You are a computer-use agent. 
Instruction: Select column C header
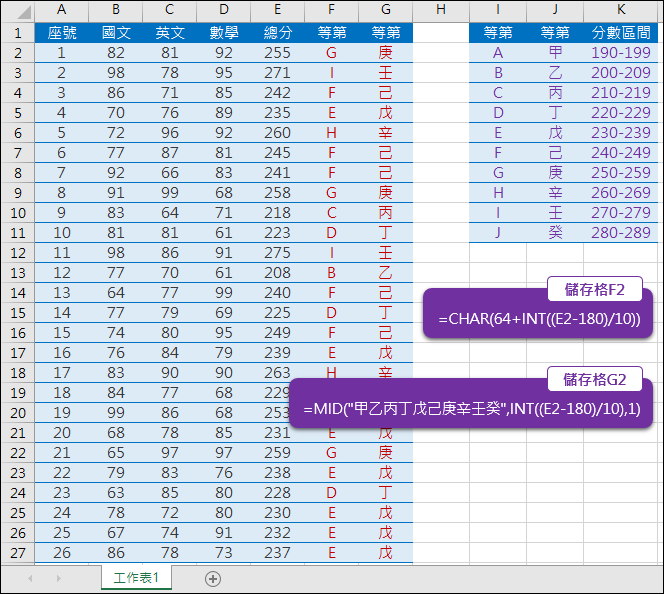pyautogui.click(x=169, y=10)
